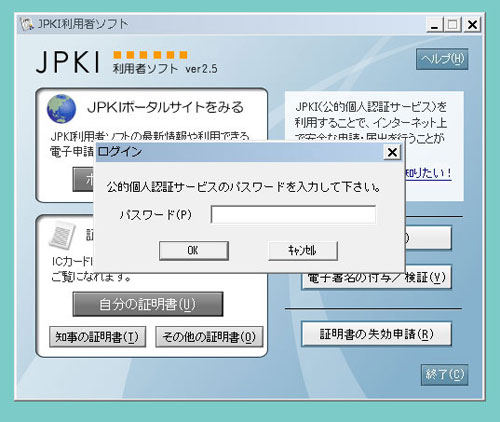
Task: Exit the app with 終了(C)
Action: [444, 375]
